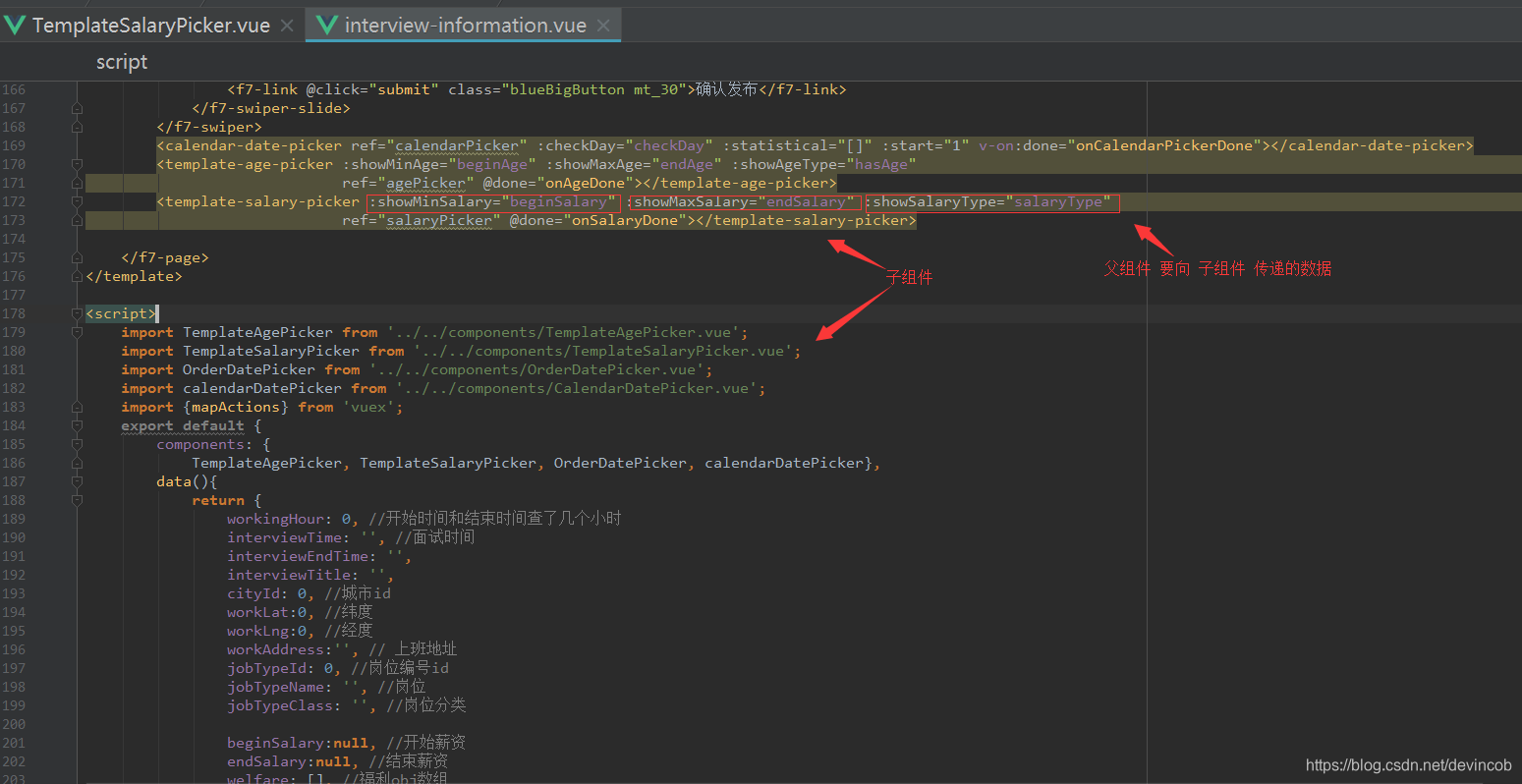Viewport: 1522px width, 784px height.
Task: Close the interview-information.vue tab
Action: 603,26
